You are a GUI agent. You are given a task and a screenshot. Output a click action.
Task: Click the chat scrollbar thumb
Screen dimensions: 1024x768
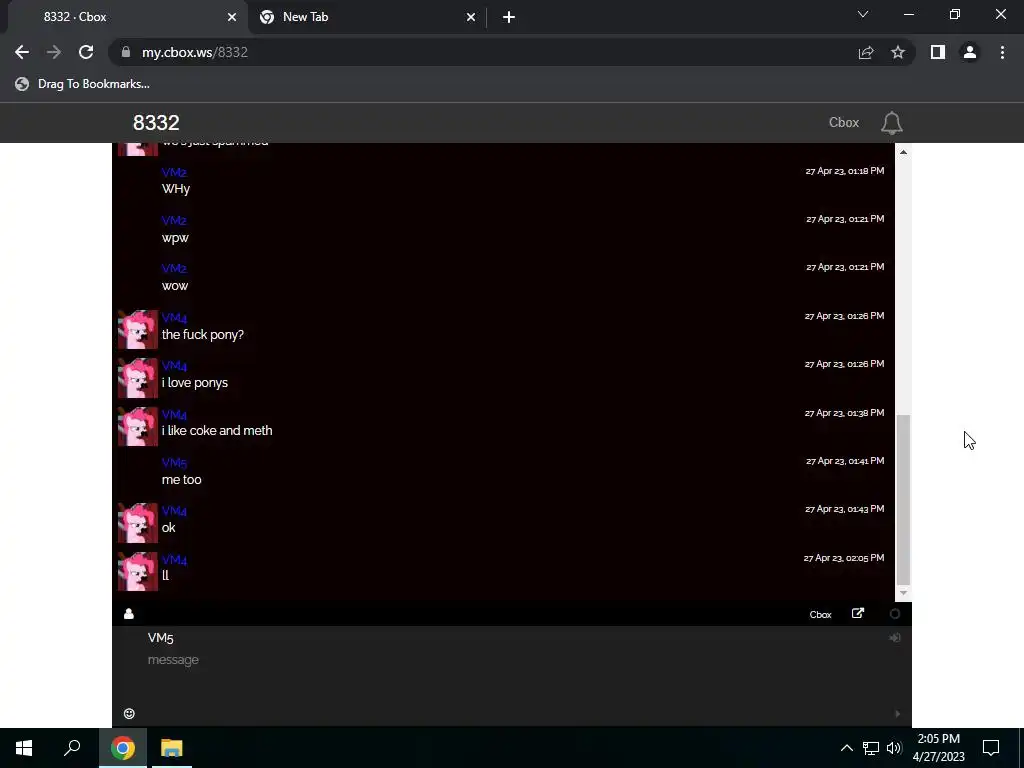pyautogui.click(x=903, y=500)
